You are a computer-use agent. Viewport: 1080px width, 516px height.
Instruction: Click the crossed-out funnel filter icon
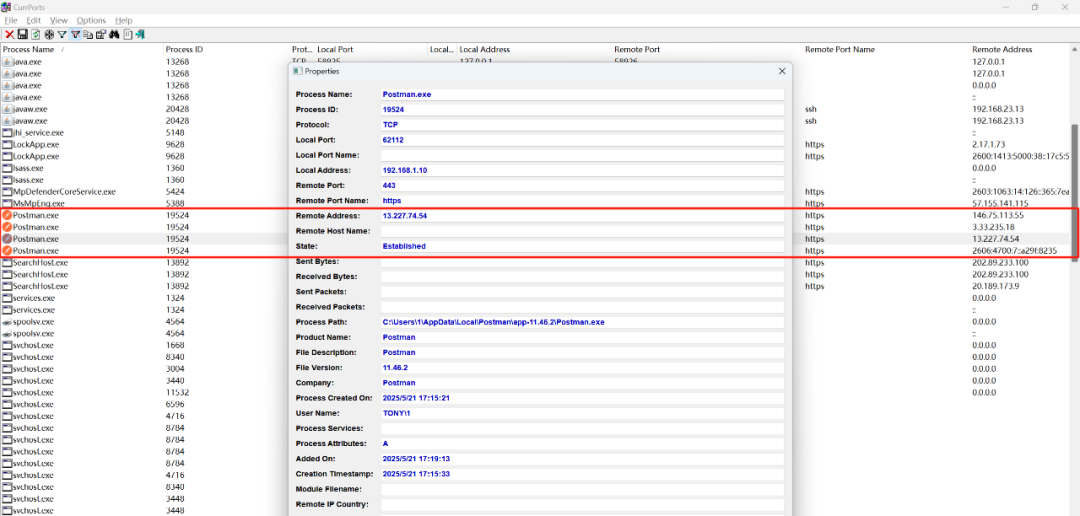click(x=75, y=34)
